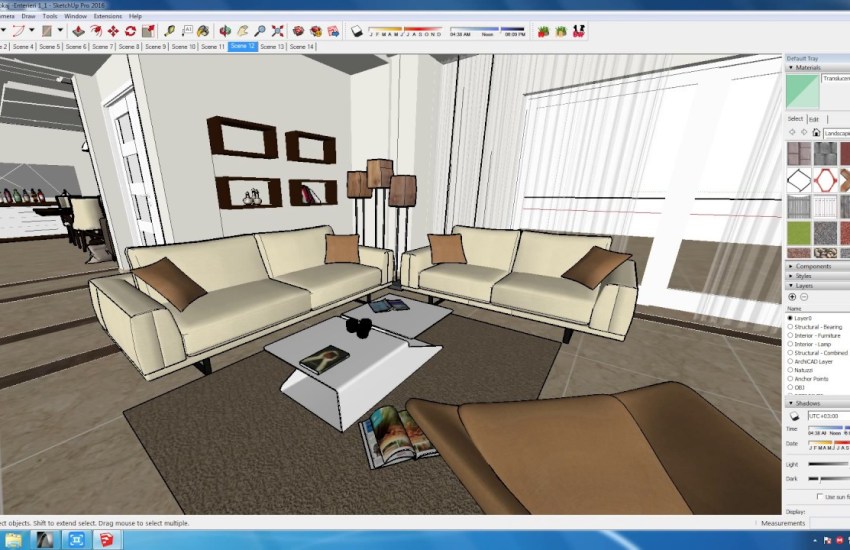Screen dimensions: 850x550
Task: Open the Rectangle tool dropdown arrow
Action: coord(60,30)
